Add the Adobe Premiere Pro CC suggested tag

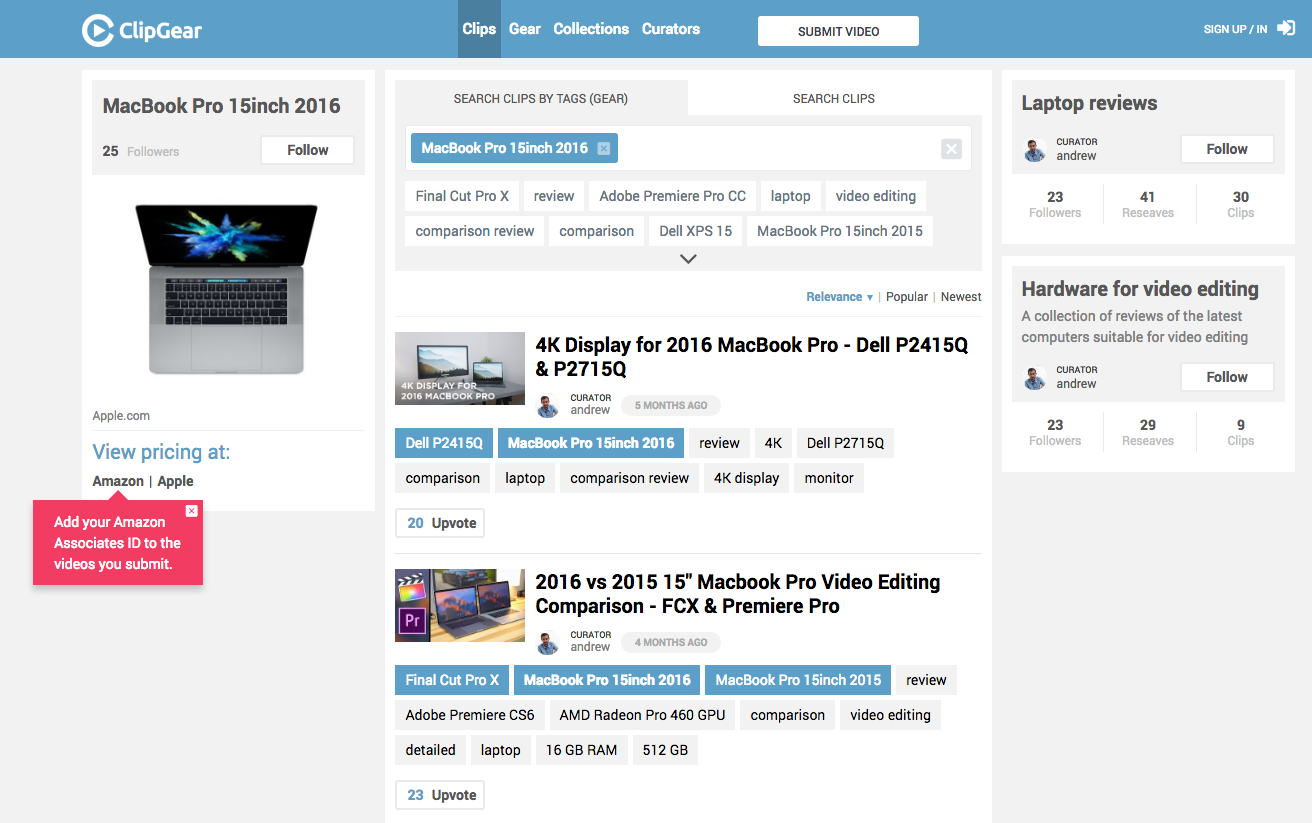coord(672,196)
